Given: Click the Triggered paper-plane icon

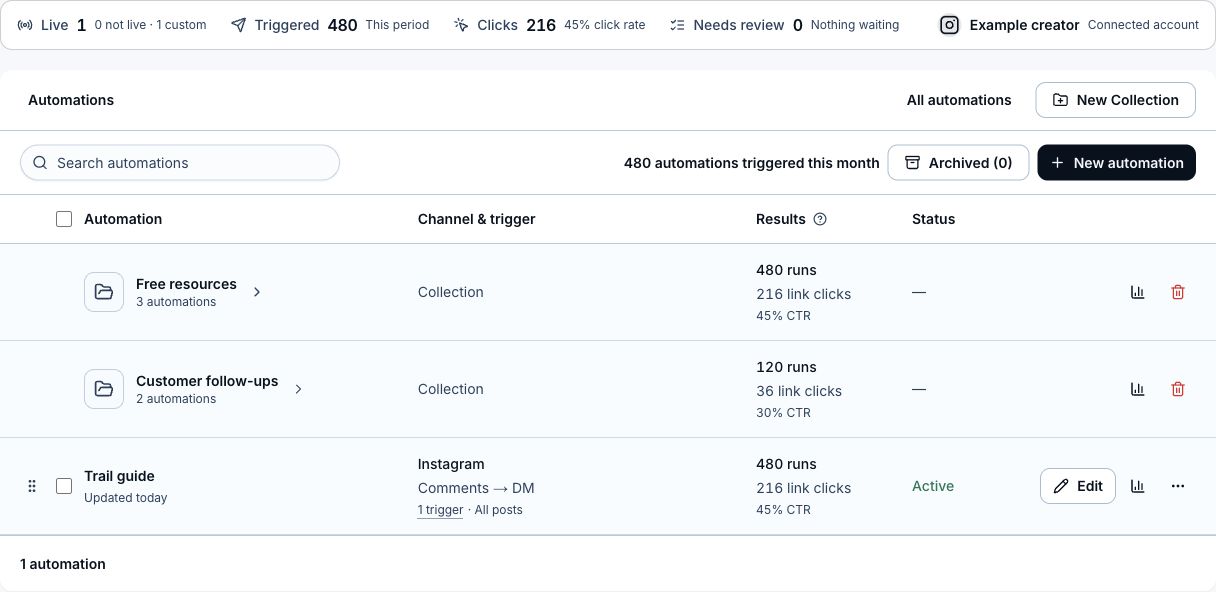Looking at the screenshot, I should 238,25.
